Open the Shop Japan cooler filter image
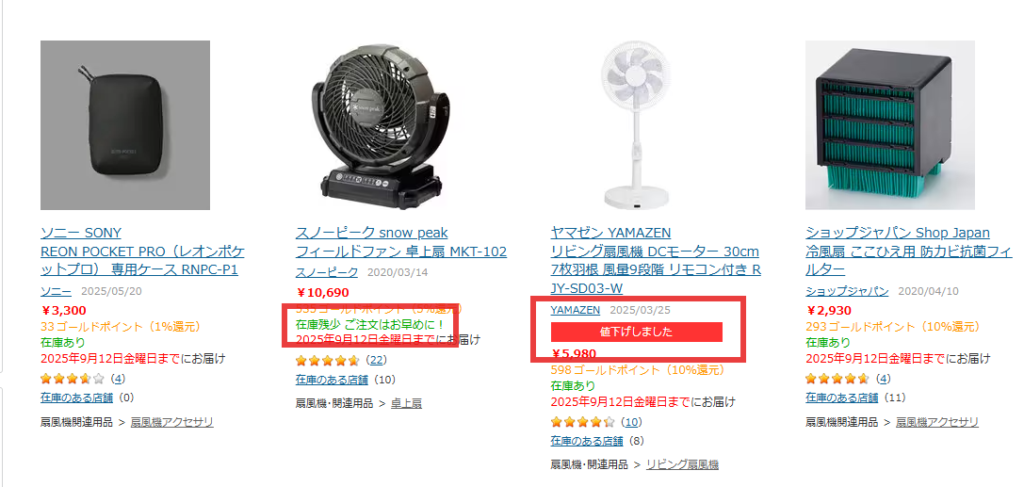The image size is (1024, 487). tap(890, 125)
